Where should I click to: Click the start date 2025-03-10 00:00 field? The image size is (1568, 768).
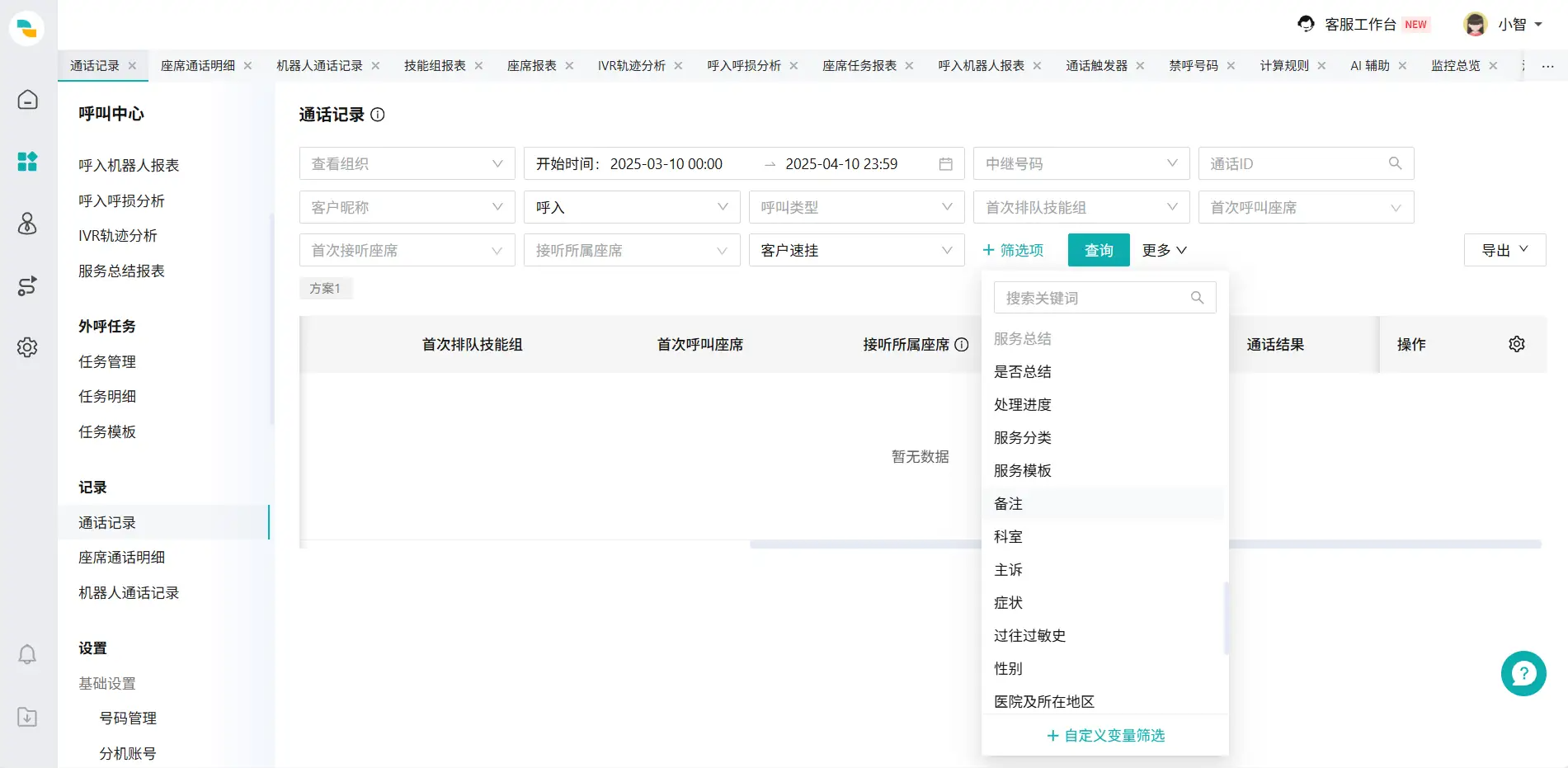pos(666,164)
